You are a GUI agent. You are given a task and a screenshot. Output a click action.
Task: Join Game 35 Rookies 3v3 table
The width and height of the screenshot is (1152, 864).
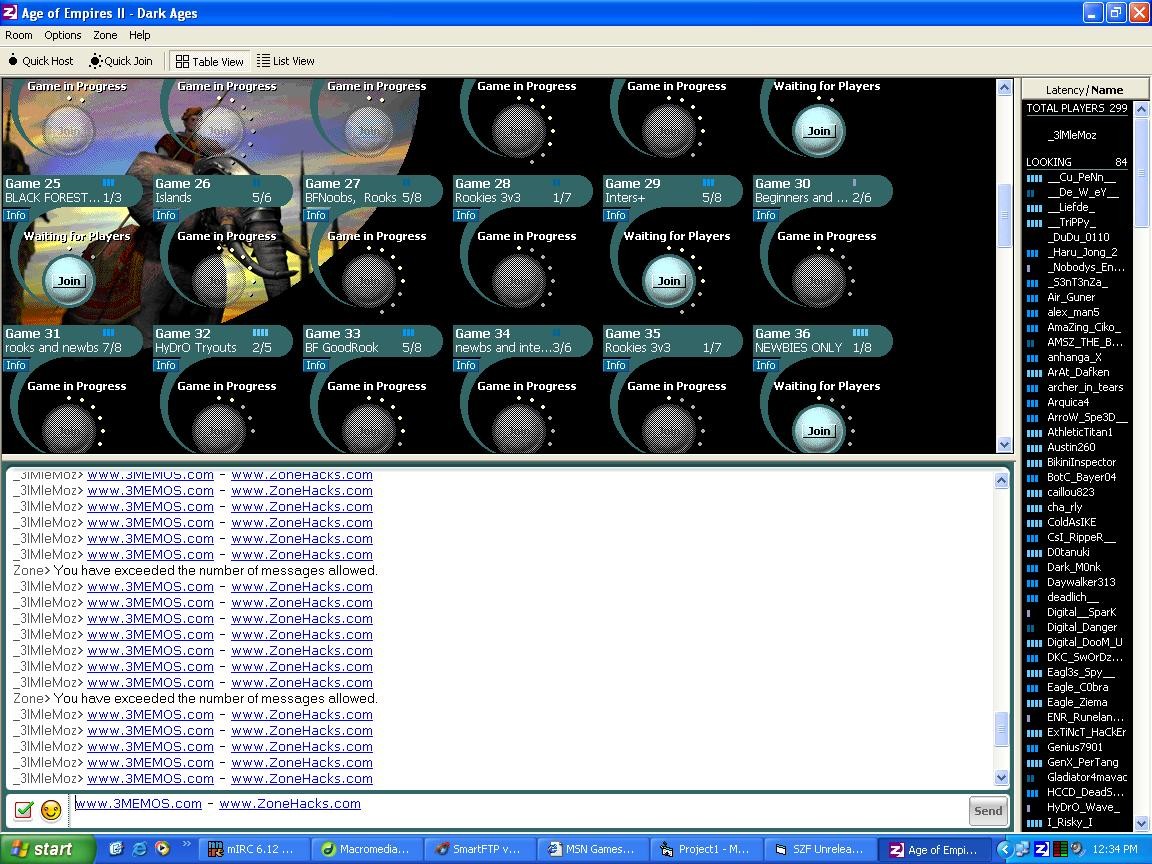tap(668, 281)
